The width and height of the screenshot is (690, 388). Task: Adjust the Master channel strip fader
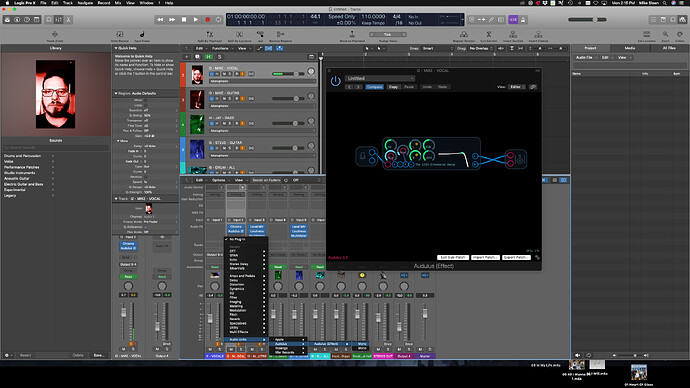425,314
